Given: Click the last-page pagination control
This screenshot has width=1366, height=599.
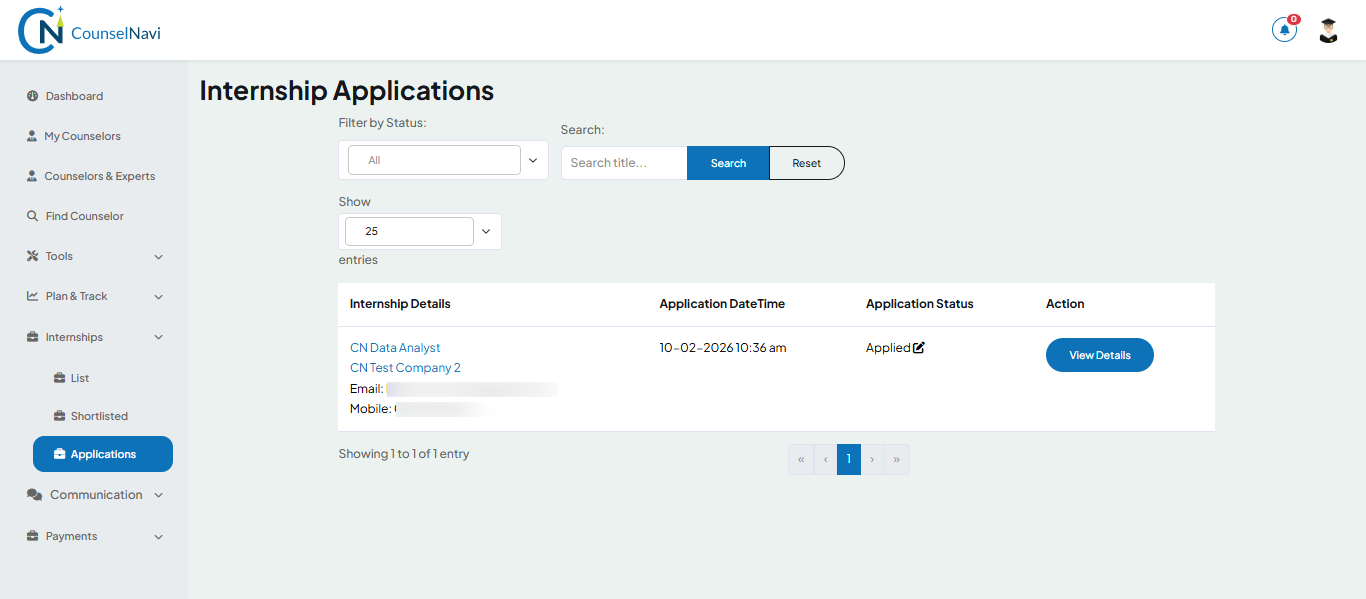Looking at the screenshot, I should pos(896,459).
